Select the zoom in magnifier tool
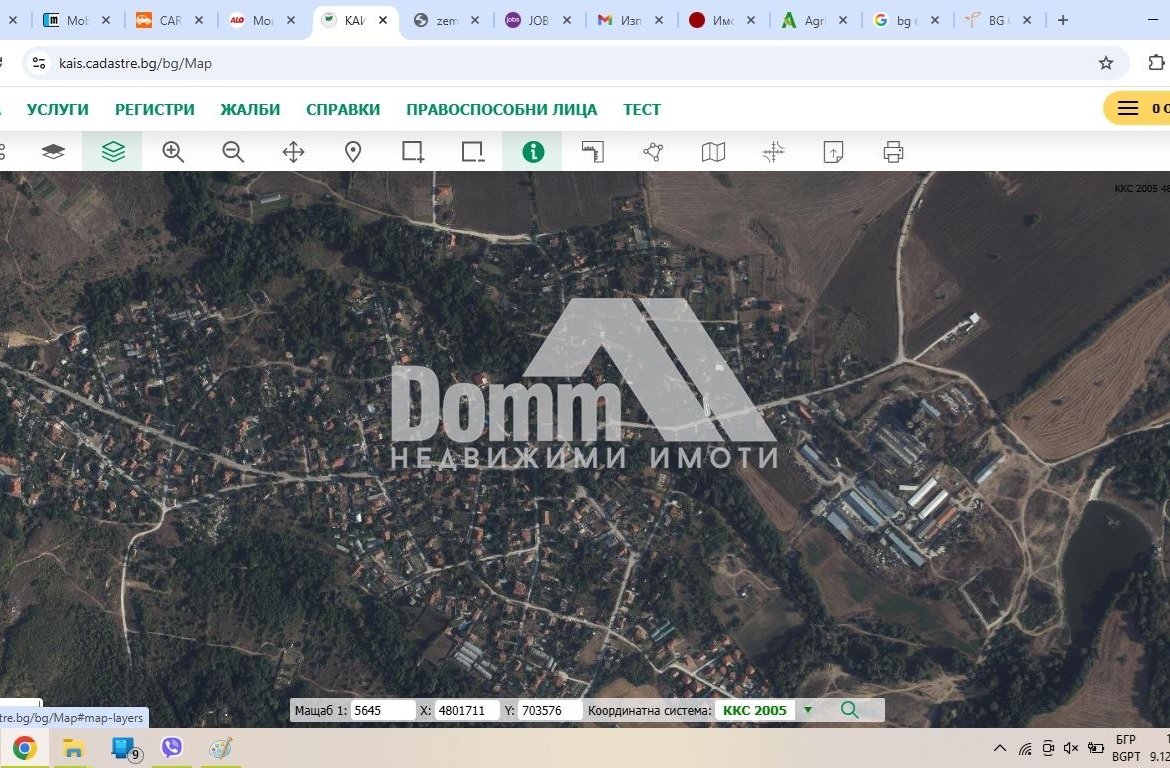This screenshot has width=1170, height=768. click(173, 152)
